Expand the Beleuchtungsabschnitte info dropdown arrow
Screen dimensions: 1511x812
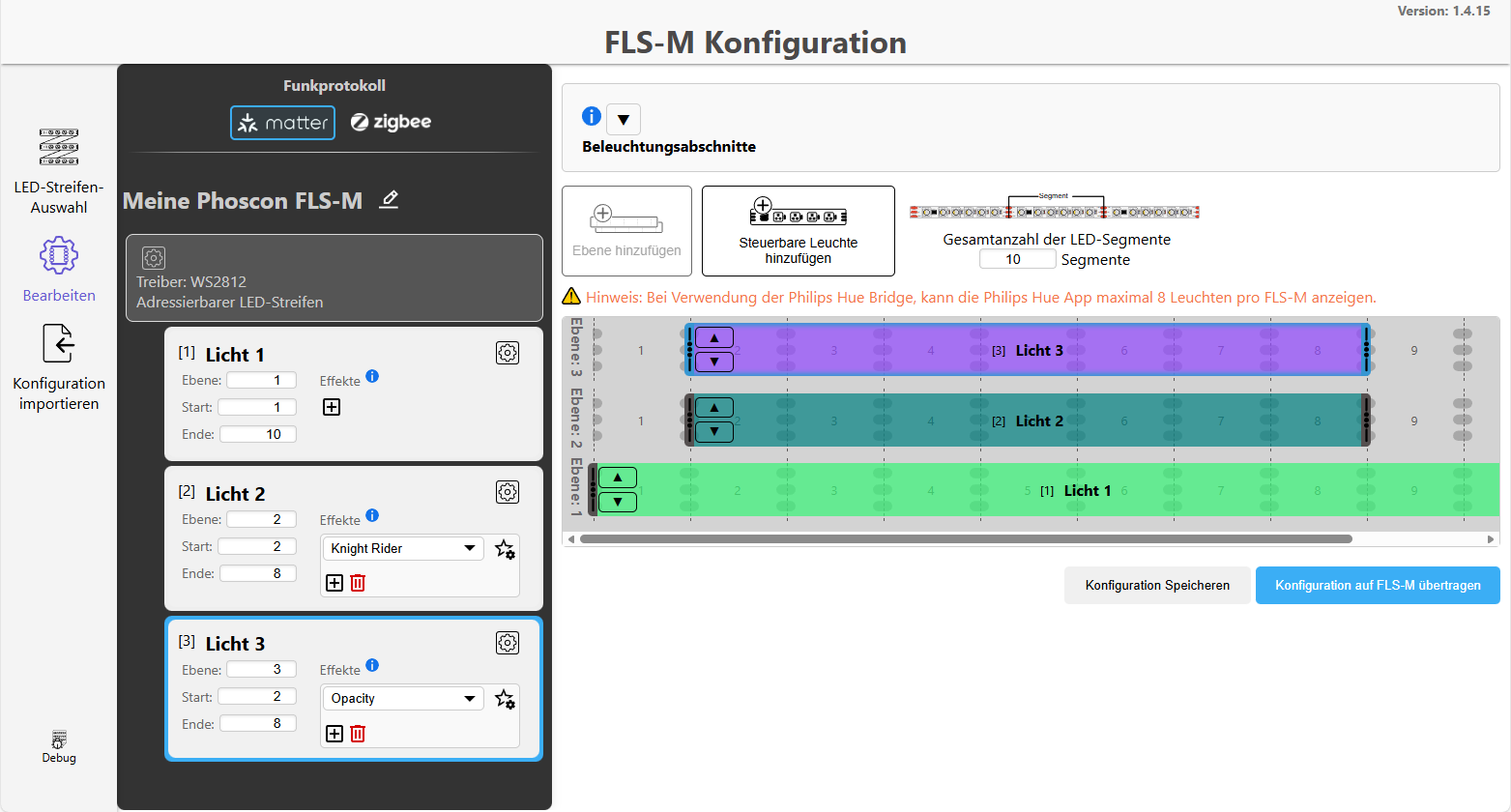point(624,119)
